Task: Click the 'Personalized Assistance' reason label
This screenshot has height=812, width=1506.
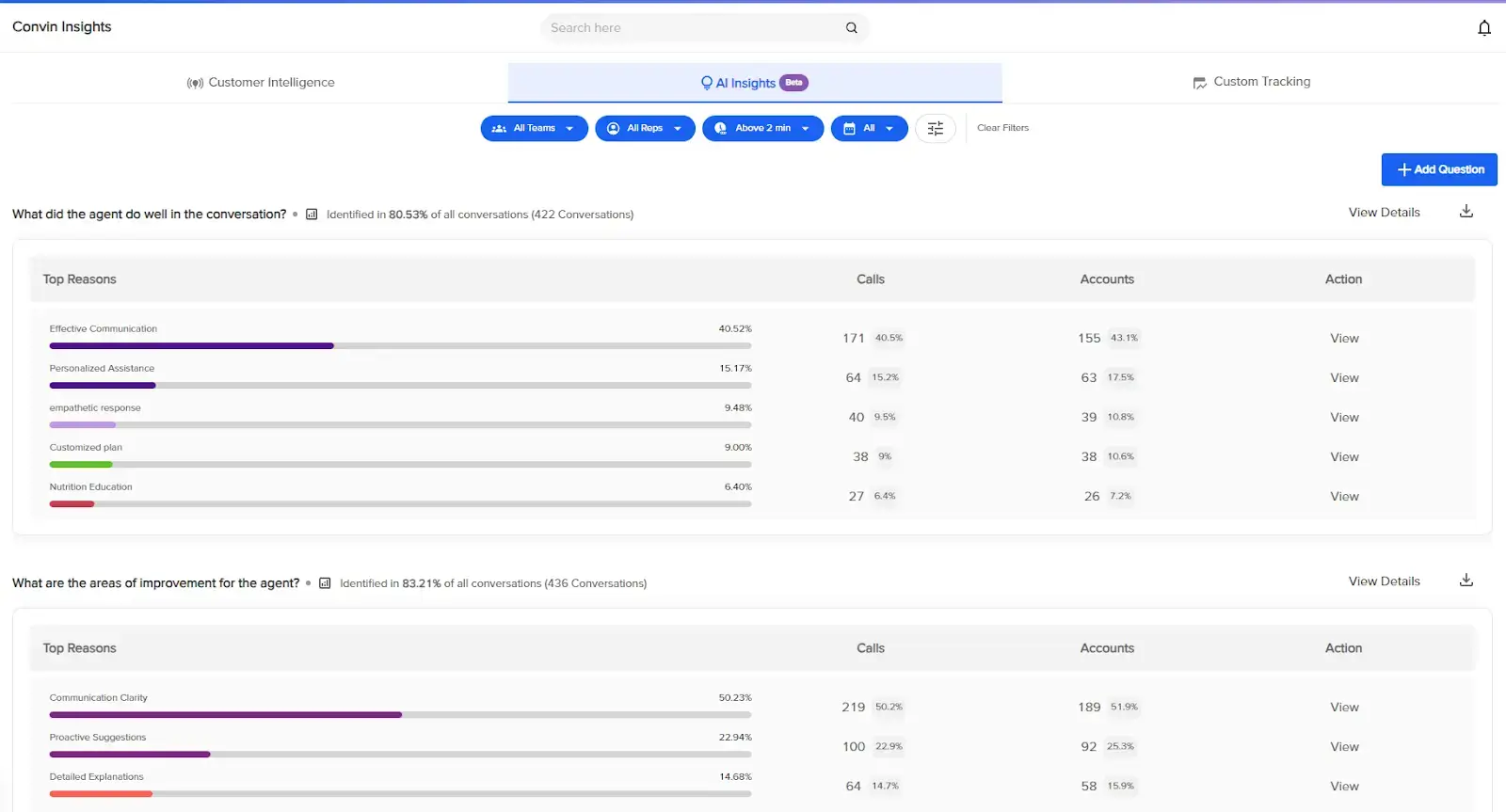Action: [x=102, y=369]
